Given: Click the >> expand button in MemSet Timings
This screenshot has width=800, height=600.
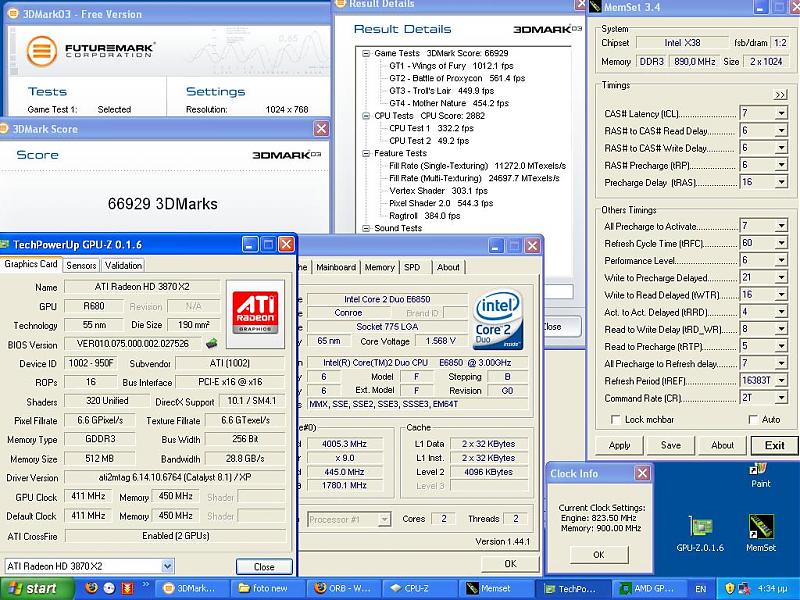Looking at the screenshot, I should [x=780, y=95].
